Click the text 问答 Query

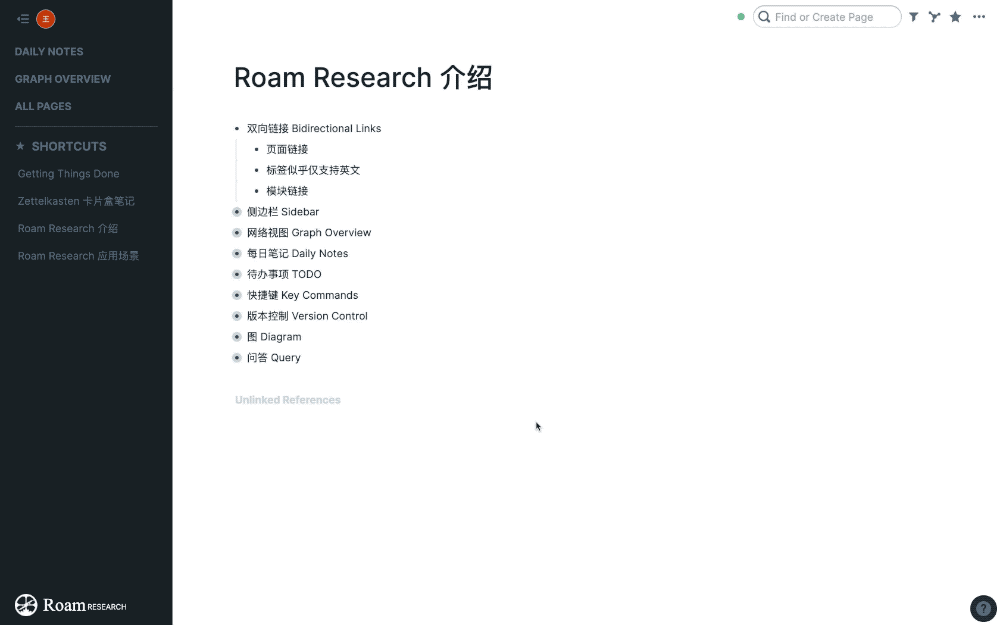(273, 358)
